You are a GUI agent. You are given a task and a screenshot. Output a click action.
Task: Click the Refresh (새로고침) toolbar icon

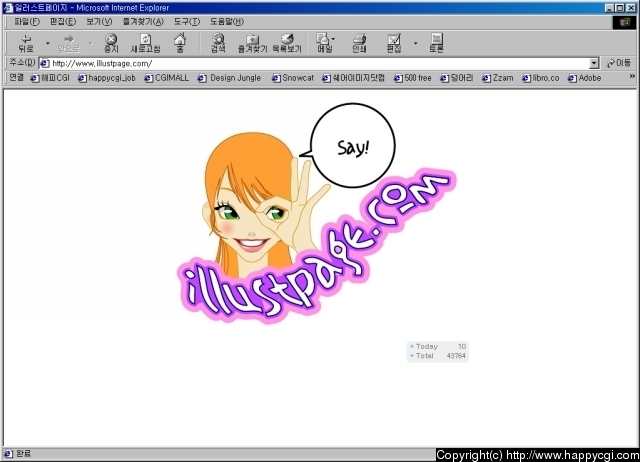[145, 43]
